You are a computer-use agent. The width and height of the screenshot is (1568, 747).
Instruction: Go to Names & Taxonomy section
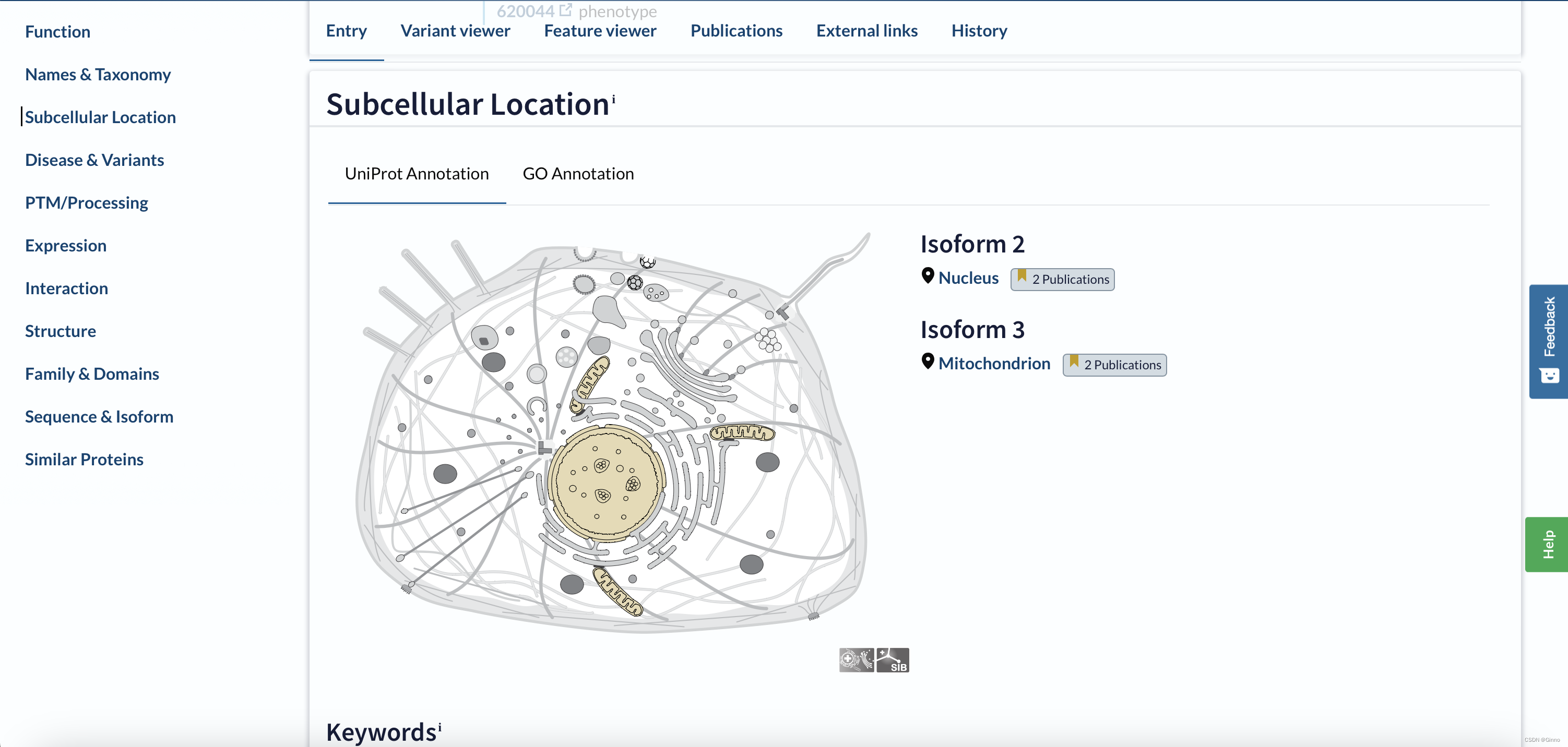(98, 74)
